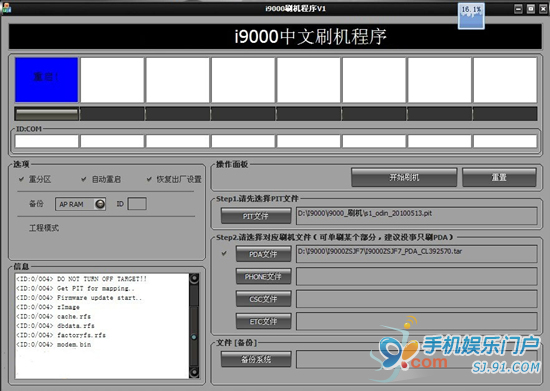Click the 'DO NOT TURN OFF TARGET!!' log line
The image size is (550, 391).
tap(82, 279)
